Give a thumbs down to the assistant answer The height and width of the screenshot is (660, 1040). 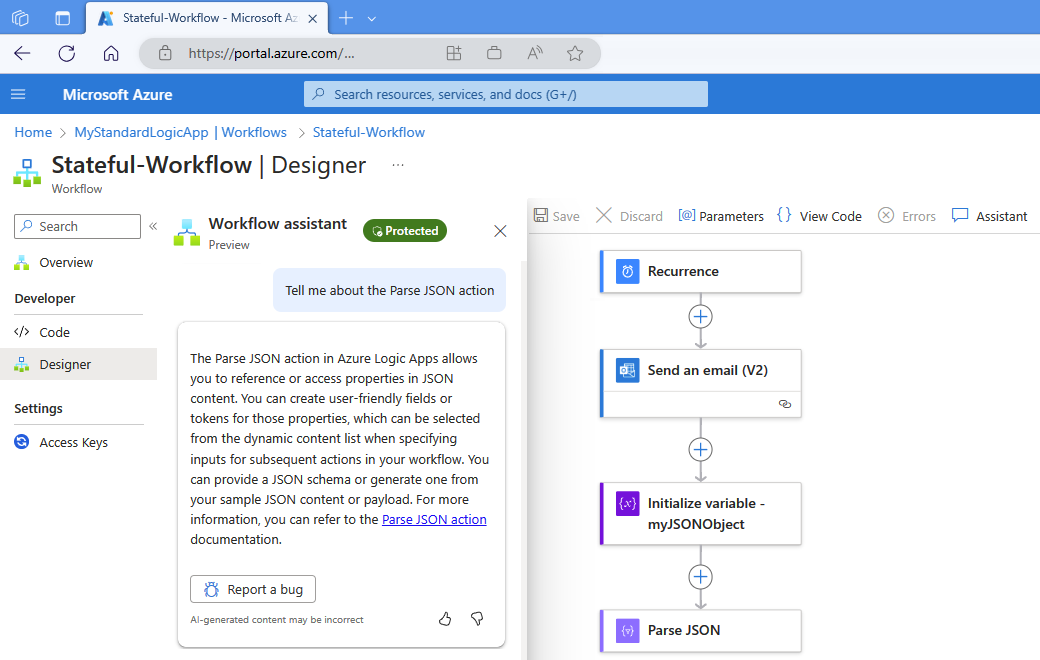point(477,619)
